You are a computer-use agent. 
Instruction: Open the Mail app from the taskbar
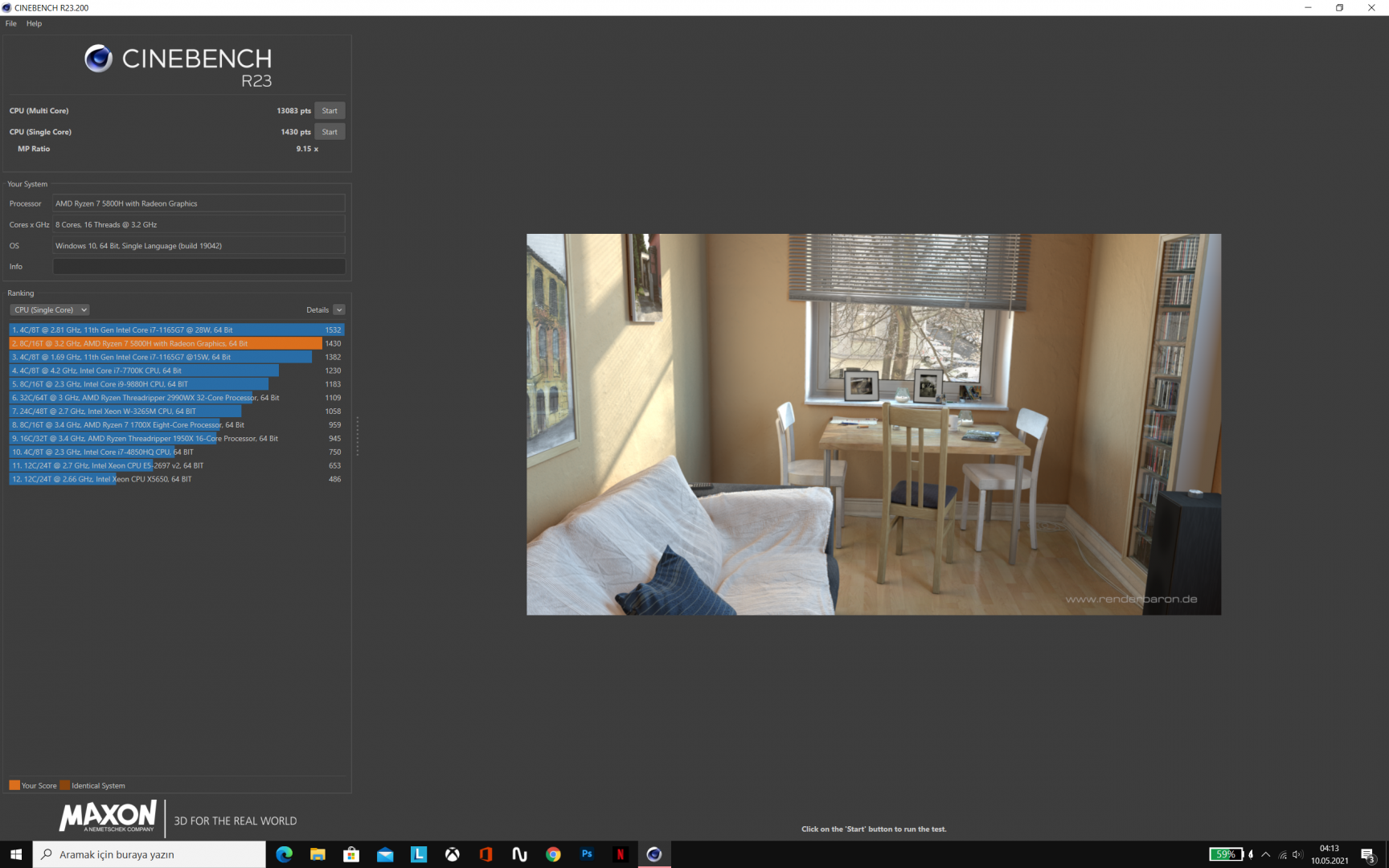385,854
